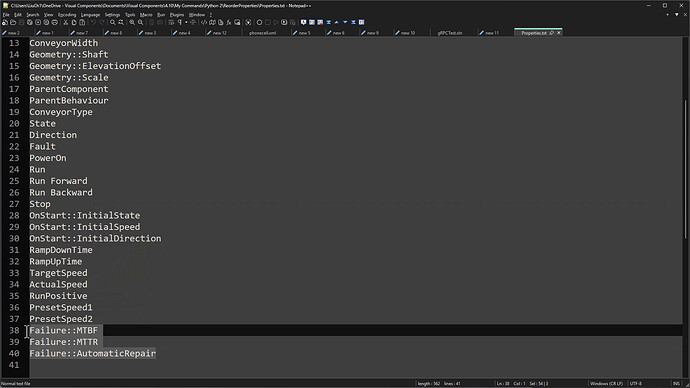Click the Zoom Out toolbar icon
The height and width of the screenshot is (388, 690).
coord(140,22)
